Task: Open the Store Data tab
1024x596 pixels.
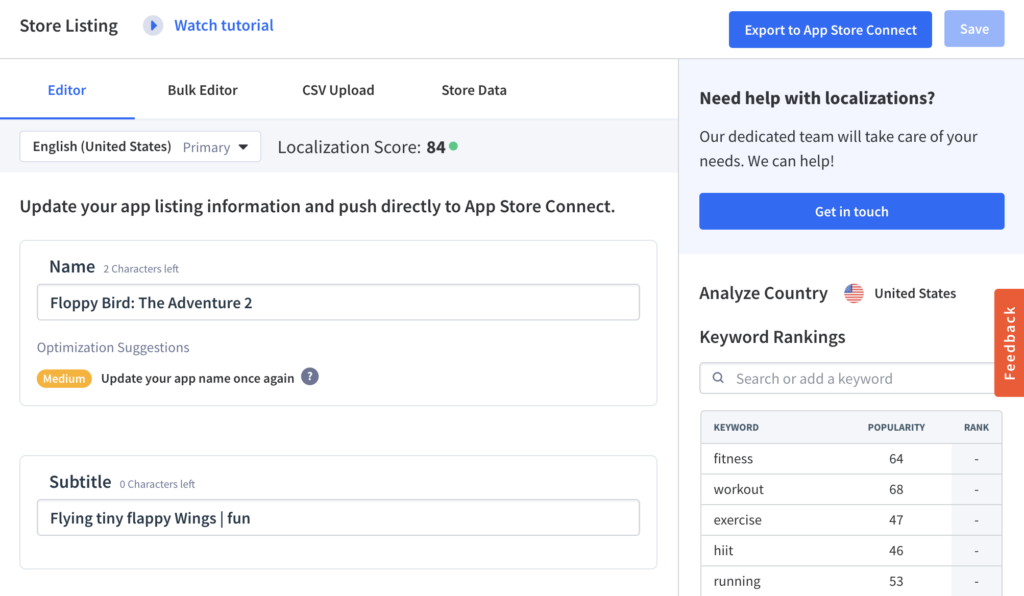Action: pos(474,90)
